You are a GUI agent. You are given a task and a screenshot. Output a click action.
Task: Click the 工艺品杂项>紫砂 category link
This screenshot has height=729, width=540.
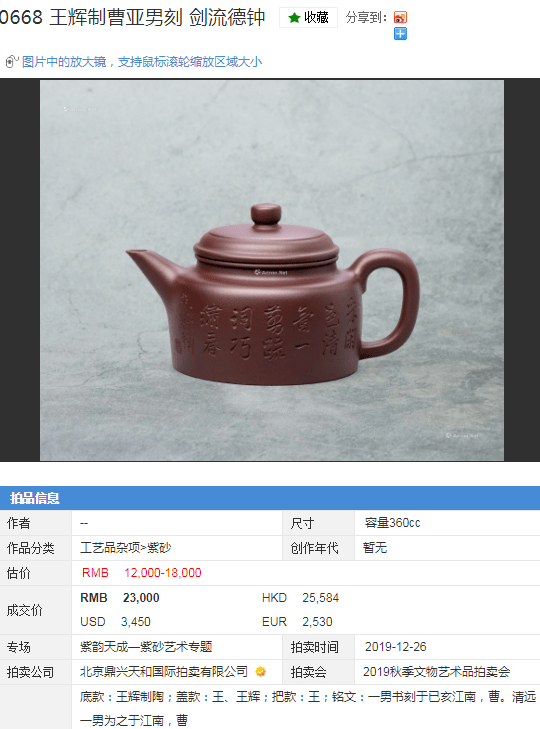point(126,548)
